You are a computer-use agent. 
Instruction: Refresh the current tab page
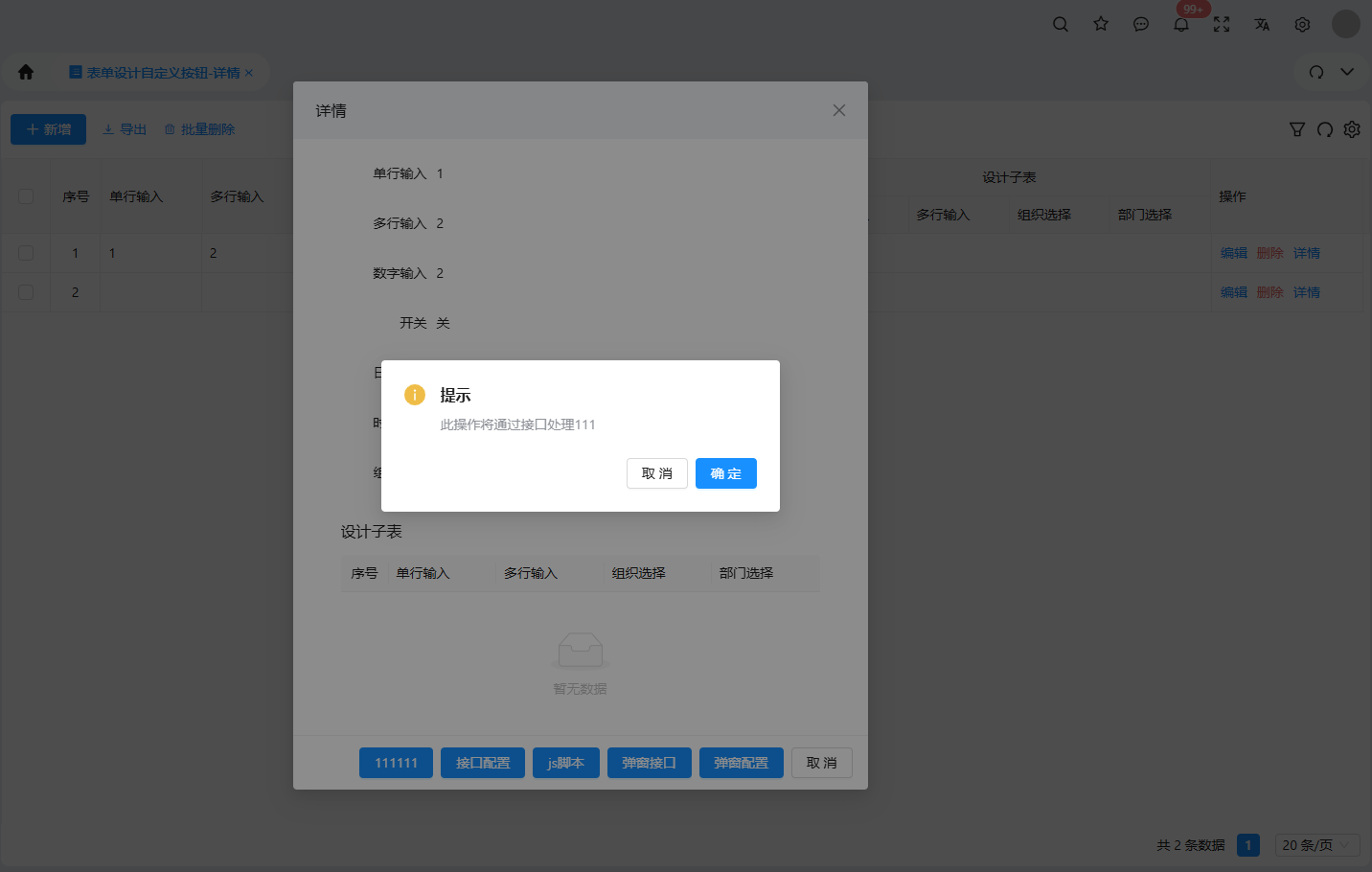(x=1316, y=72)
